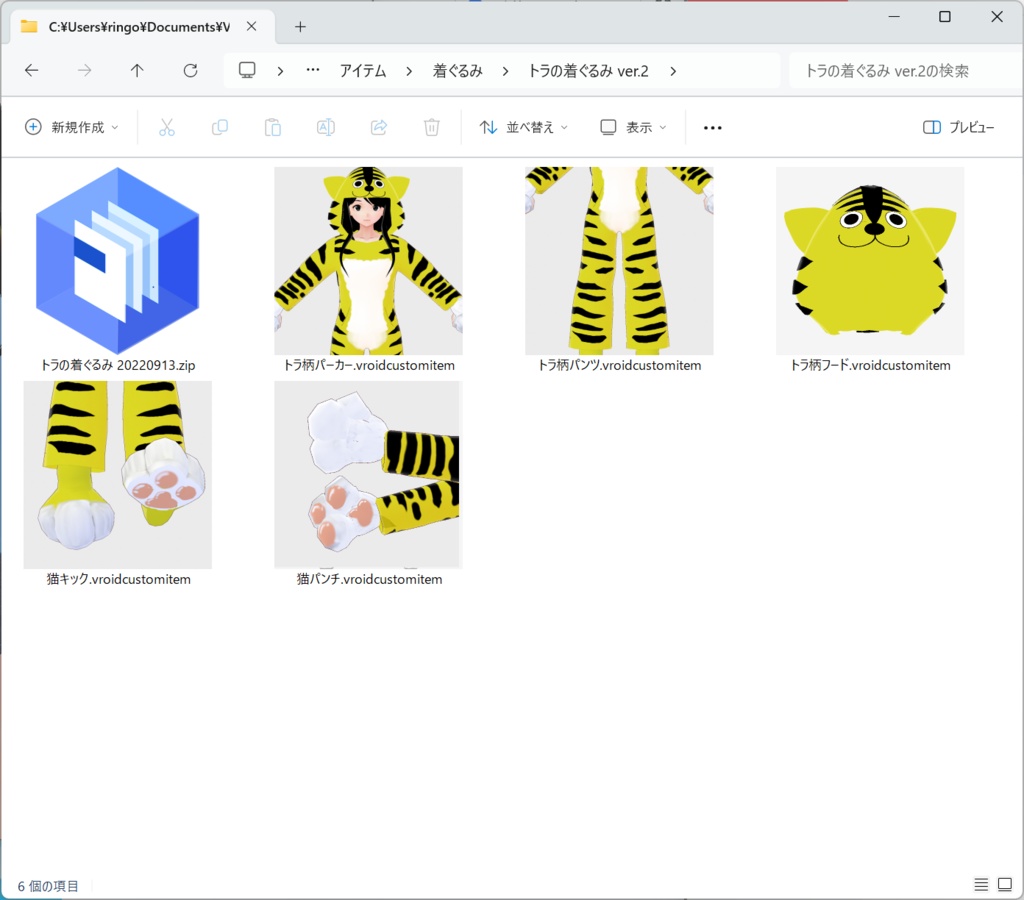Click the Share icon in the toolbar
Viewport: 1024px width, 900px height.
click(x=378, y=127)
